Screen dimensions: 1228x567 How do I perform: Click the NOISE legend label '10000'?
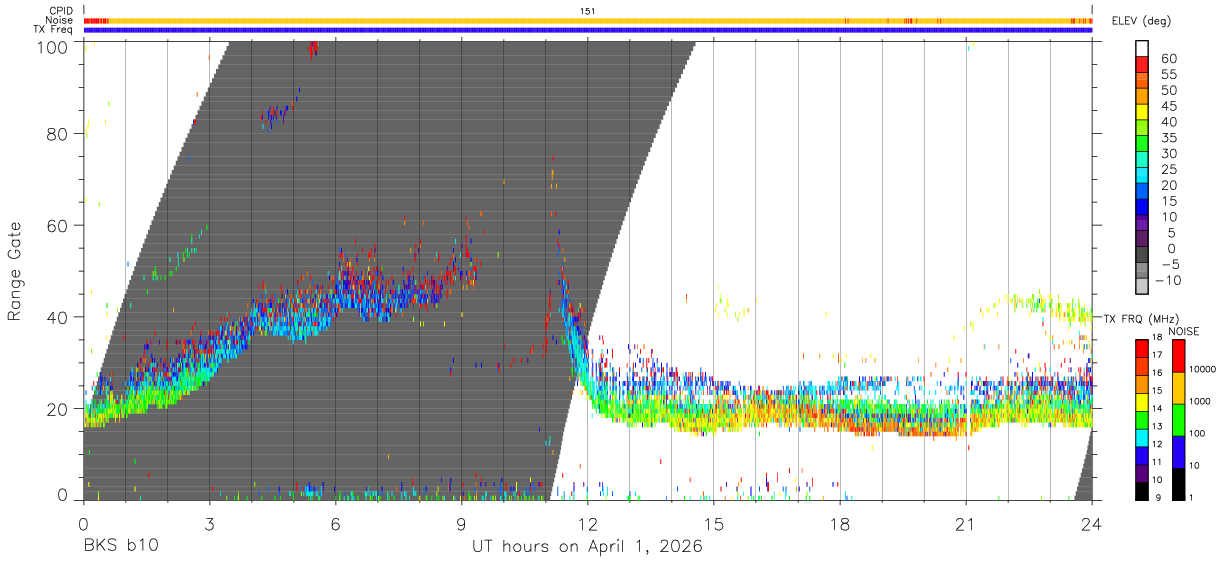[1202, 370]
